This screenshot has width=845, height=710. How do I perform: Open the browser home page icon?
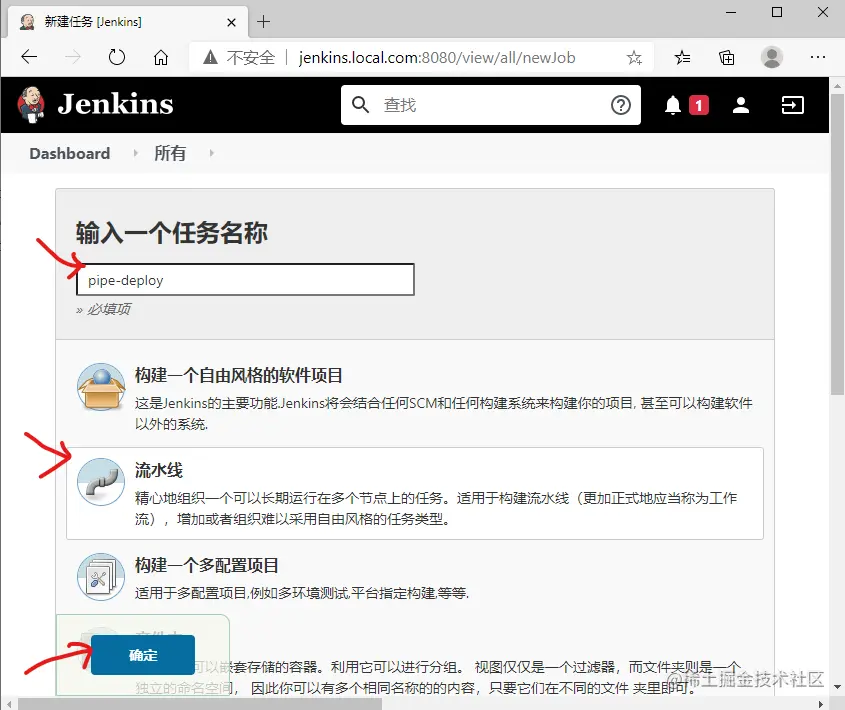pyautogui.click(x=161, y=57)
